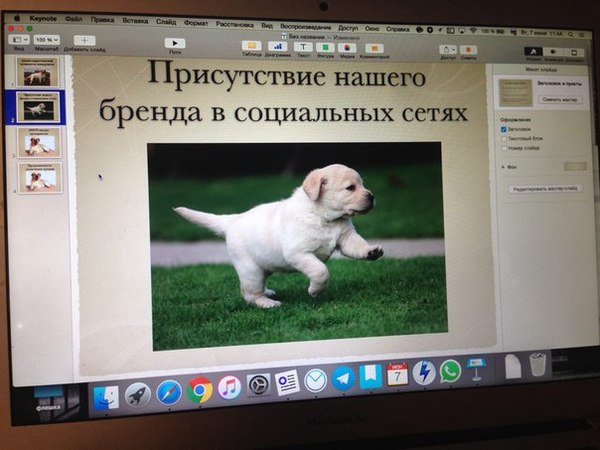Open the Вид view dropdown in toolbar
Screen dimensions: 600x450
point(19,39)
